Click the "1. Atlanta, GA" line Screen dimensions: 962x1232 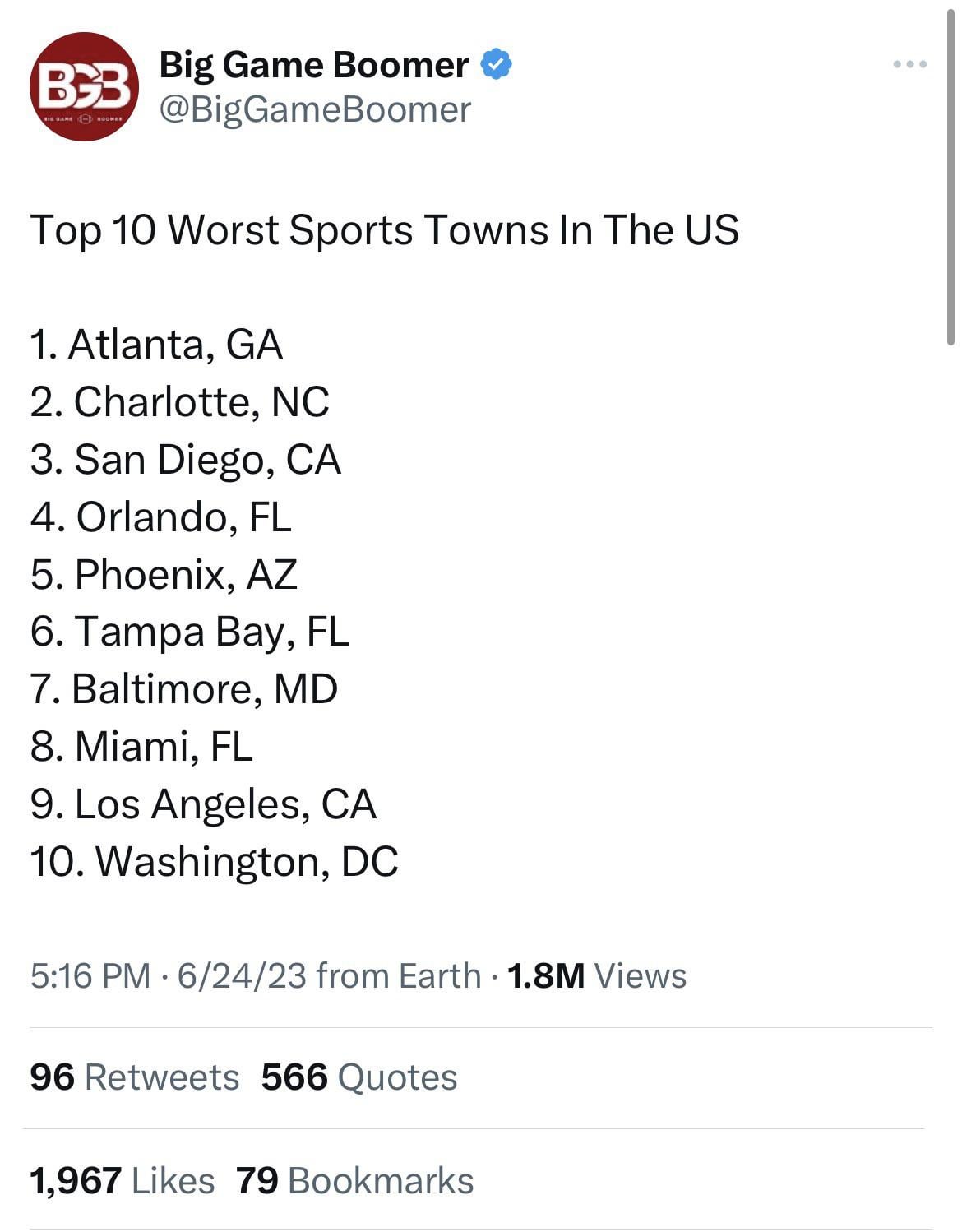[x=156, y=344]
